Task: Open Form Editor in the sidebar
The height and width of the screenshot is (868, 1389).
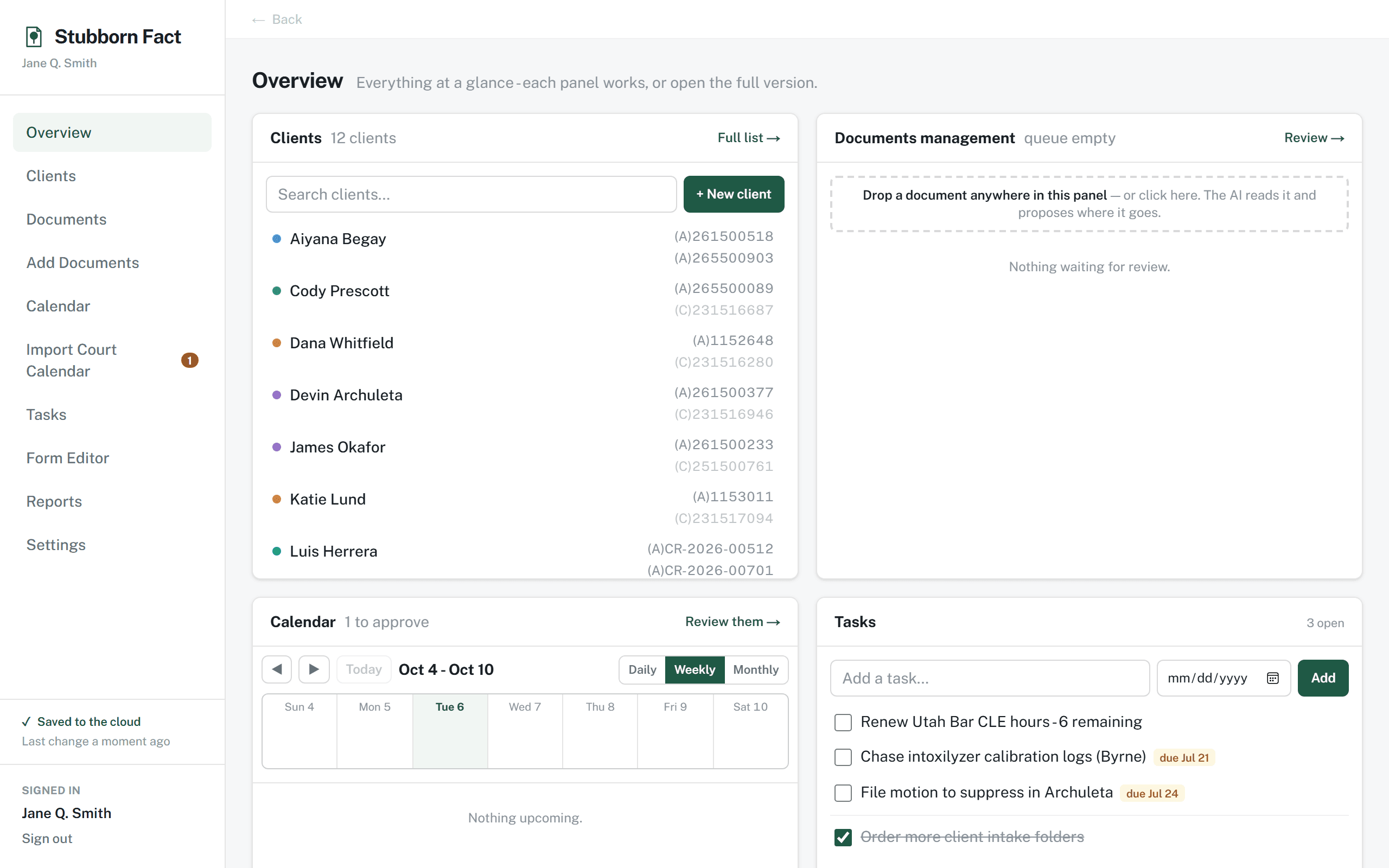Action: click(x=112, y=458)
